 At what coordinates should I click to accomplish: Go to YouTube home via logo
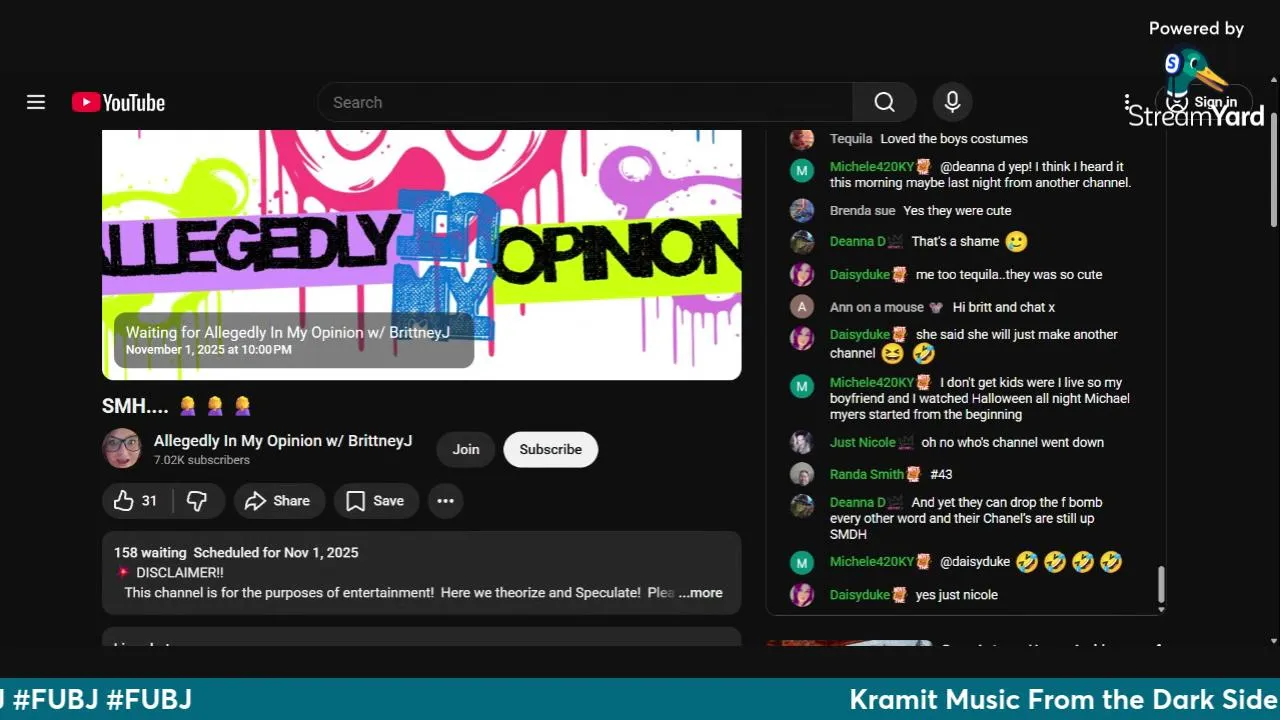pyautogui.click(x=118, y=102)
